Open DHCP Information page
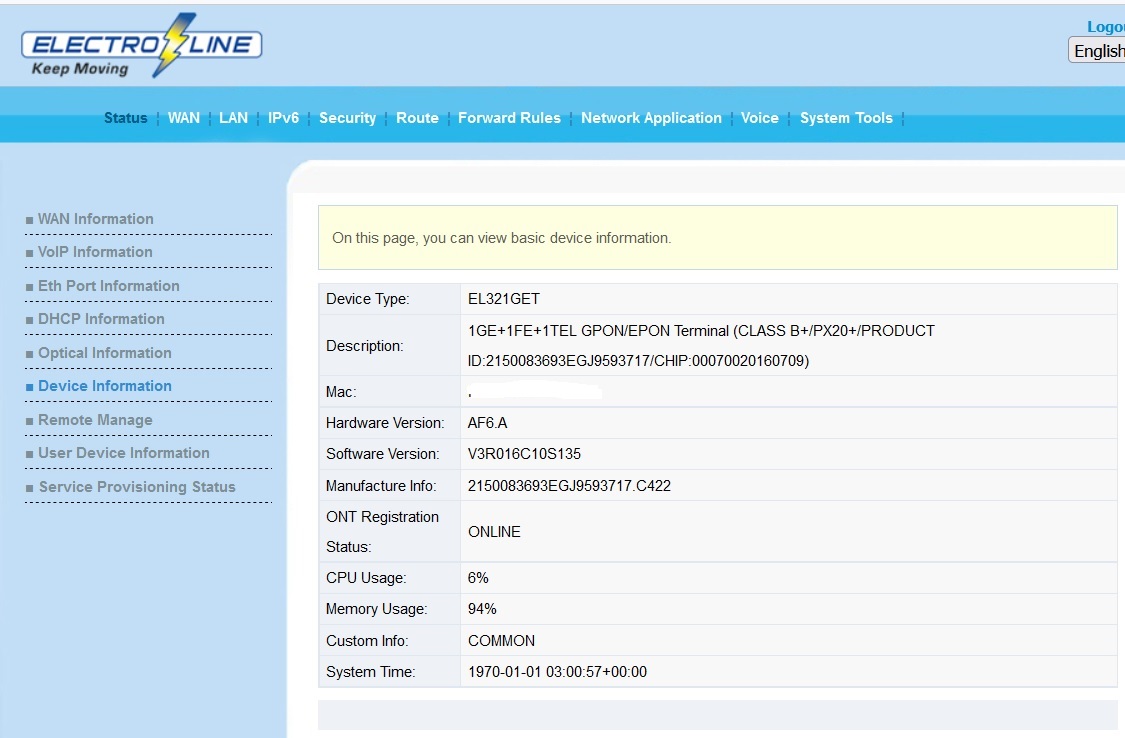The image size is (1125, 738). pos(101,319)
